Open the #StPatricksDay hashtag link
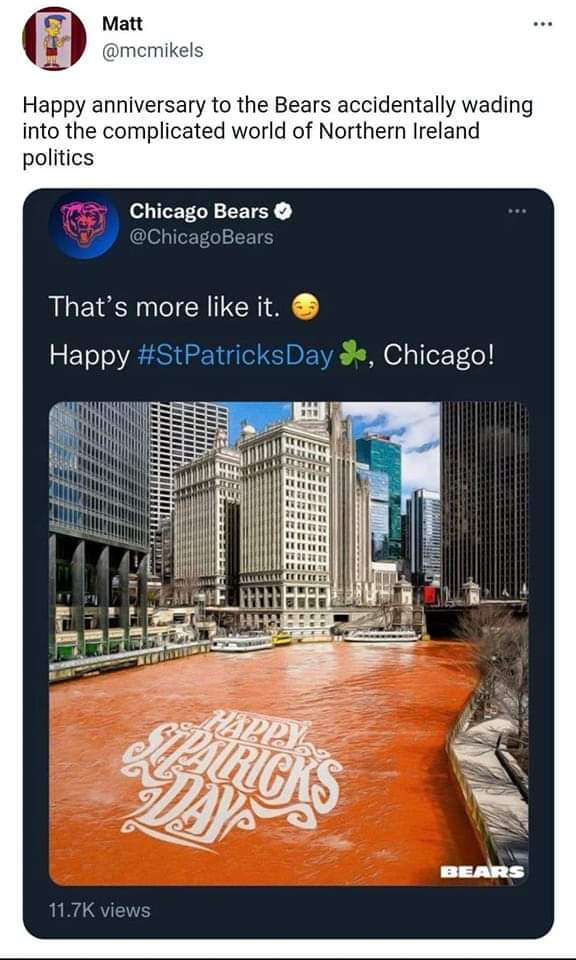 click(235, 356)
